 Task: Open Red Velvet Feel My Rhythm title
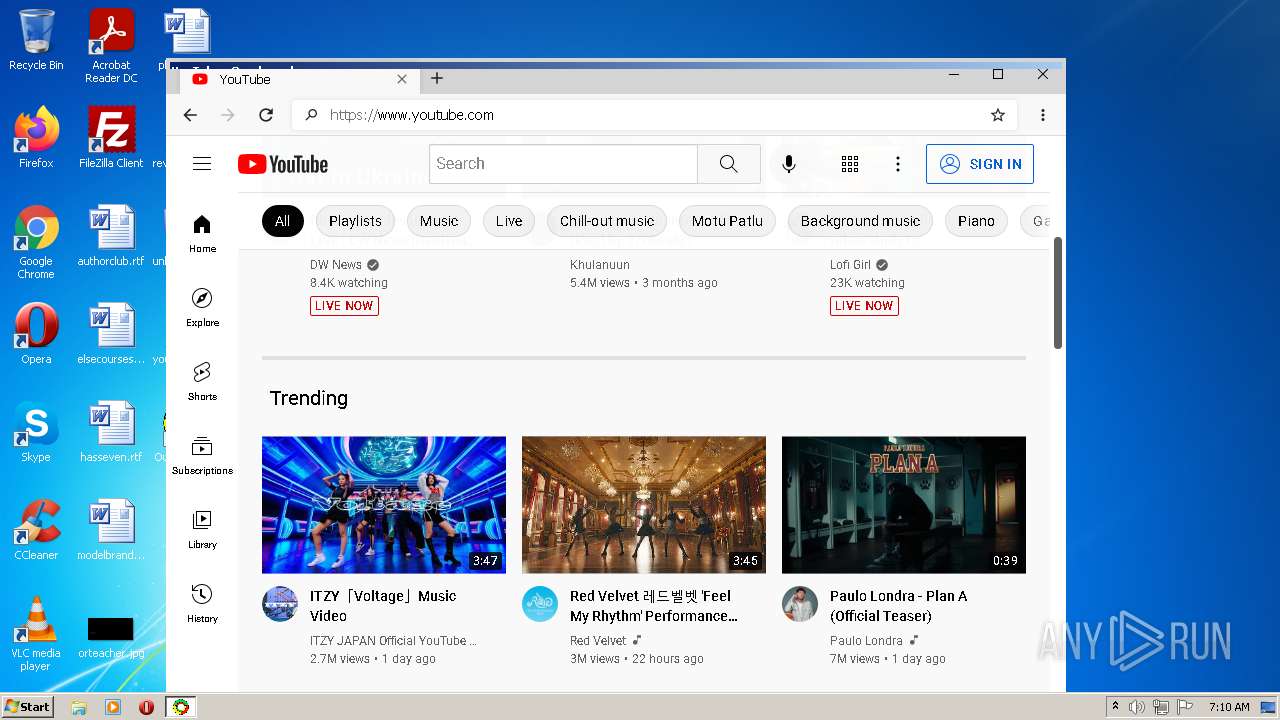(654, 606)
